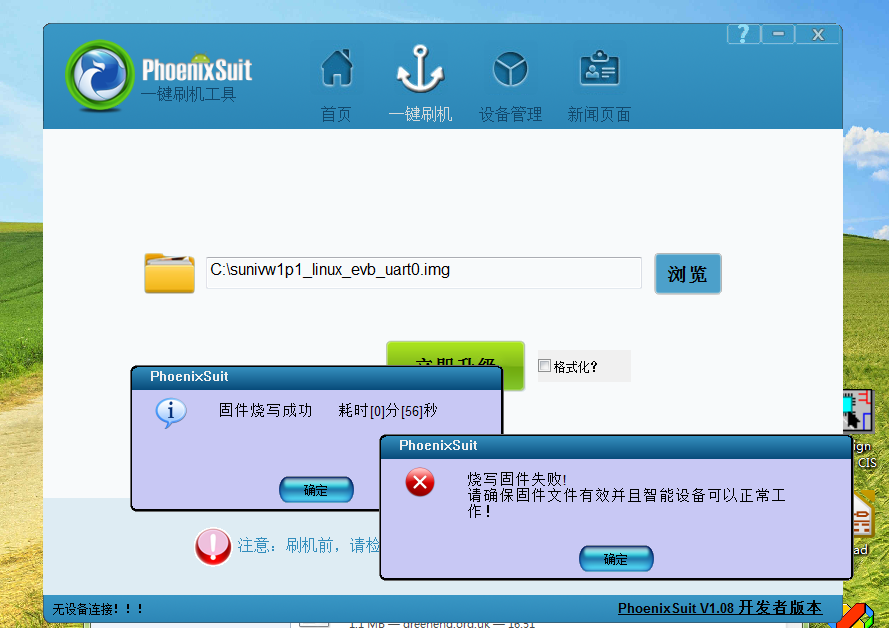Image resolution: width=889 pixels, height=628 pixels.
Task: Click the blue info bubble icon in the success dialog
Action: pos(171,413)
